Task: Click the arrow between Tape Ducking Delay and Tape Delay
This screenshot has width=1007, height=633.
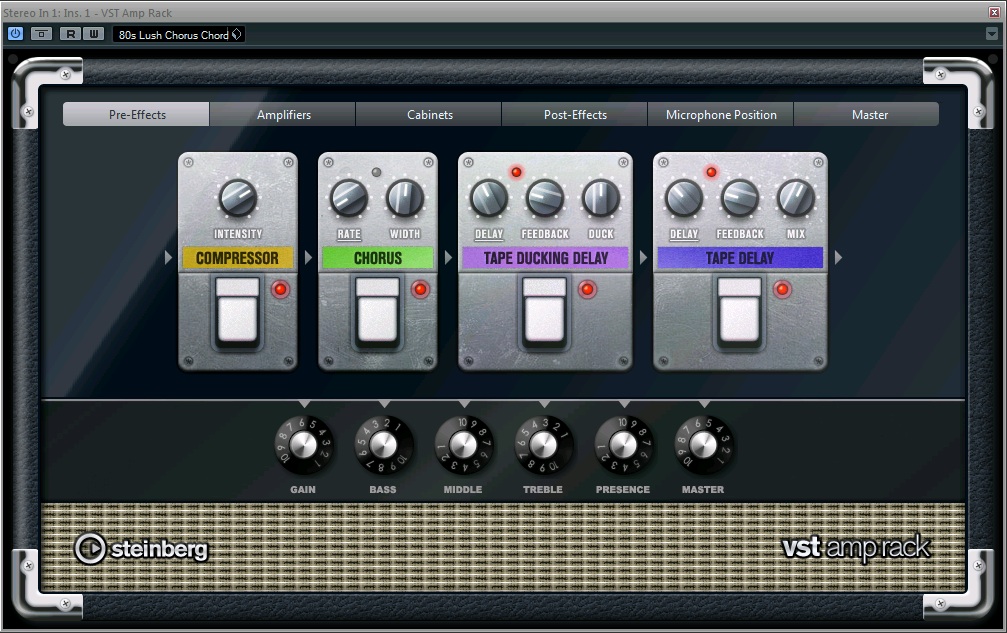Action: coord(643,257)
